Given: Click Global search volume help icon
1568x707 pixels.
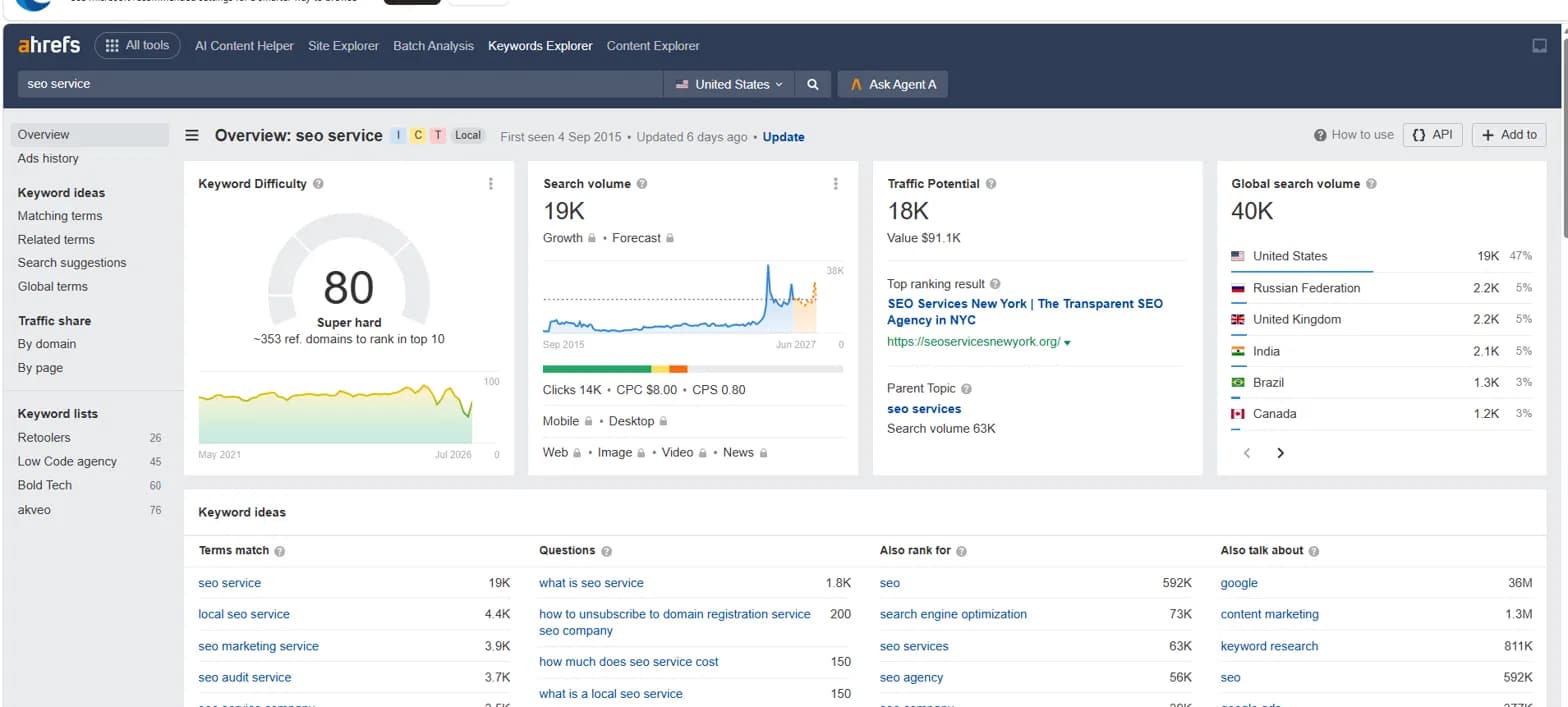Looking at the screenshot, I should click(1371, 184).
